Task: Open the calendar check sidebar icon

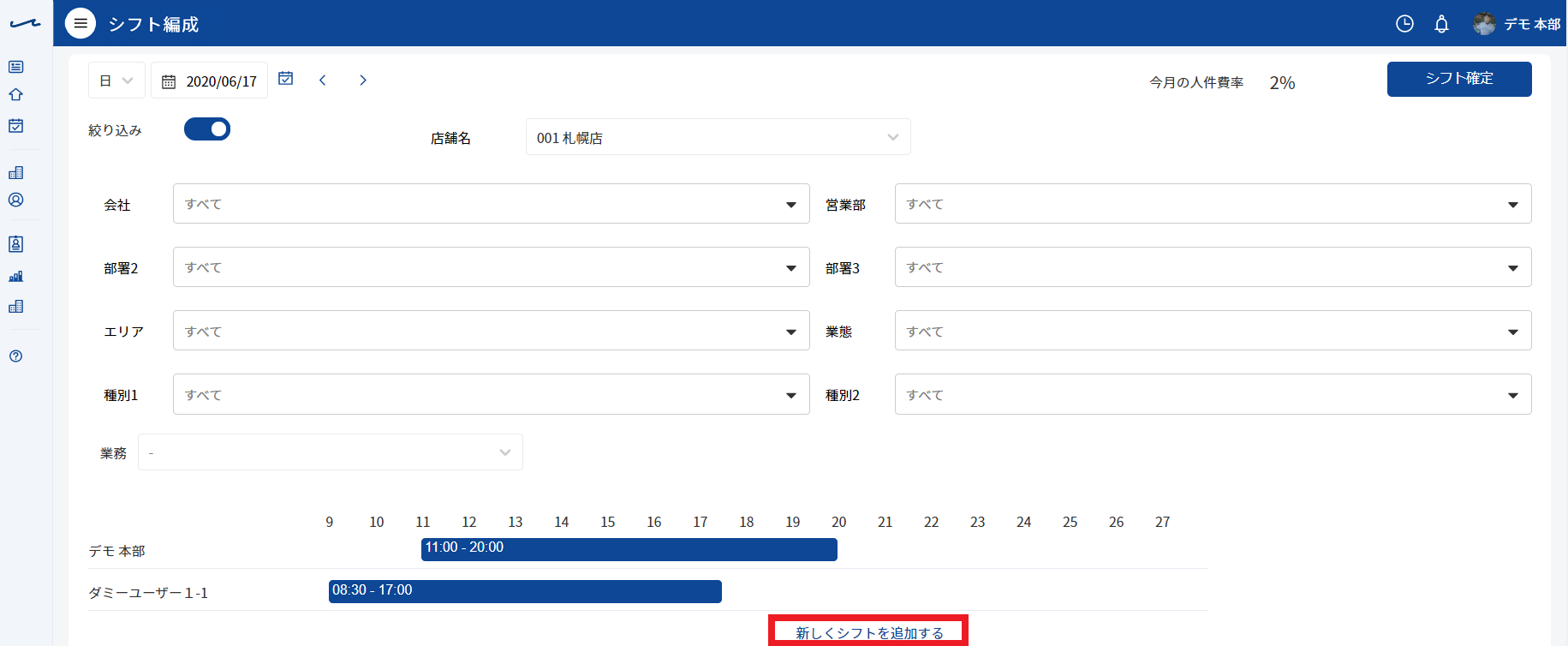Action: [x=15, y=125]
